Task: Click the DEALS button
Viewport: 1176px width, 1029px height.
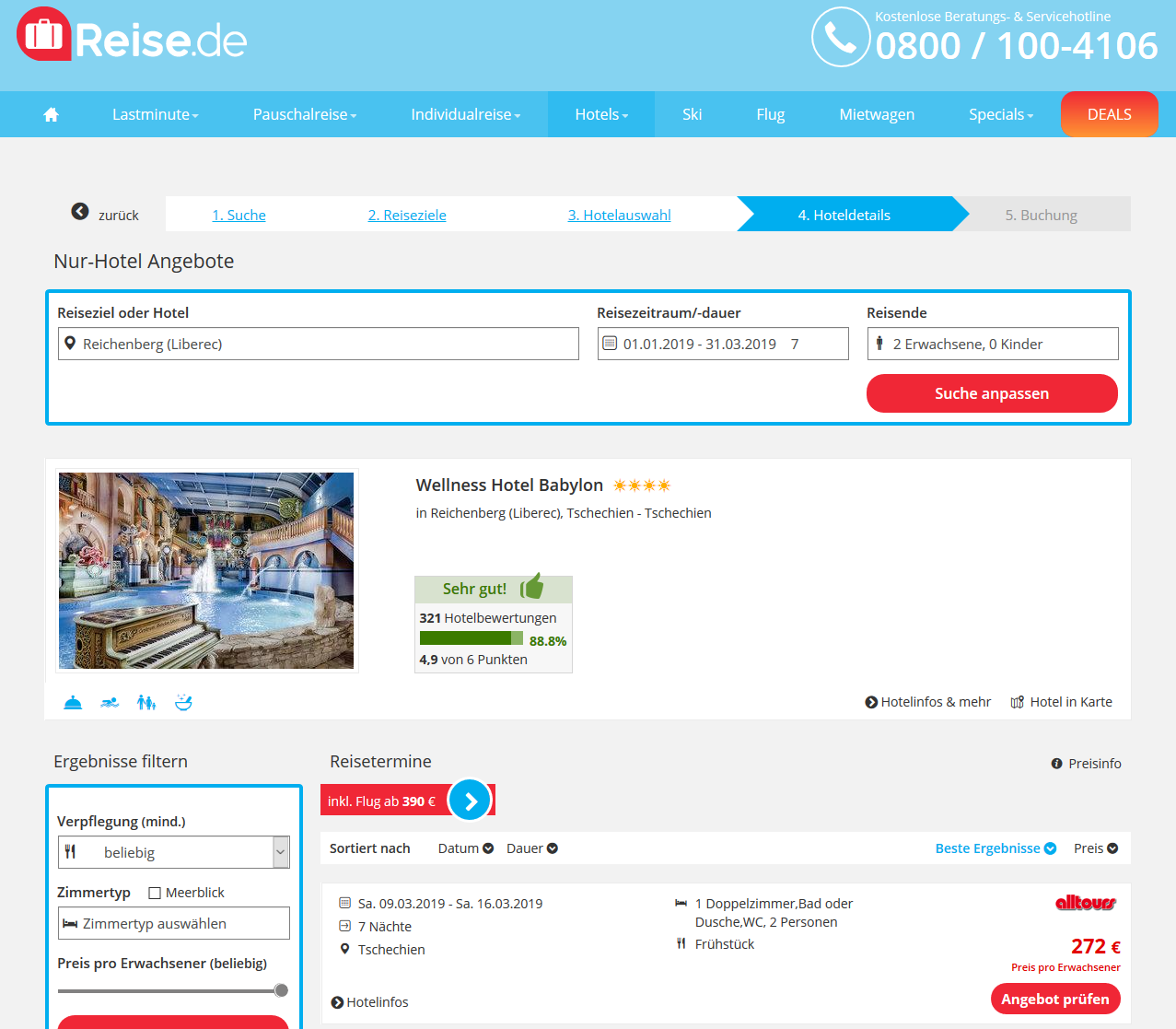Action: (1110, 114)
